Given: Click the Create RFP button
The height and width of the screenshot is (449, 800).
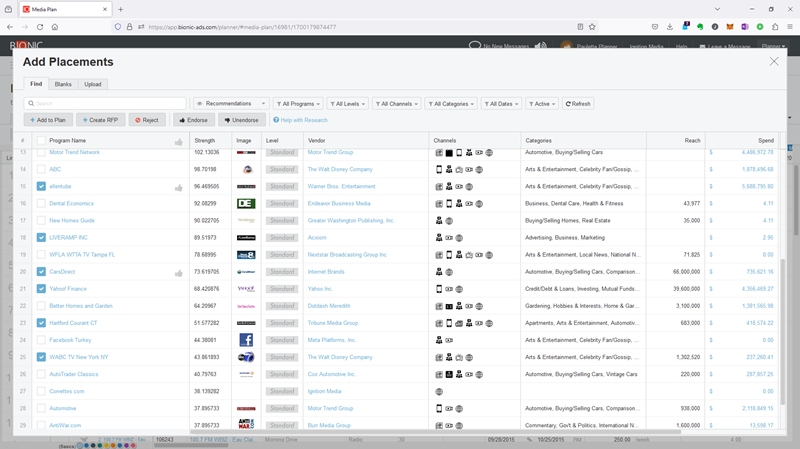Looking at the screenshot, I should click(101, 120).
